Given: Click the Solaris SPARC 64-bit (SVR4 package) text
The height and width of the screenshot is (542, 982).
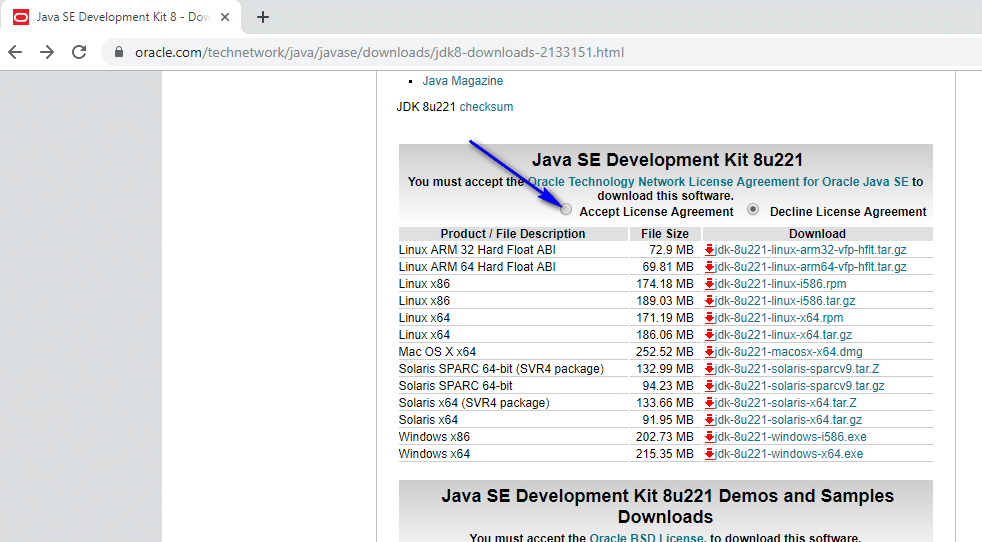Looking at the screenshot, I should (501, 369).
